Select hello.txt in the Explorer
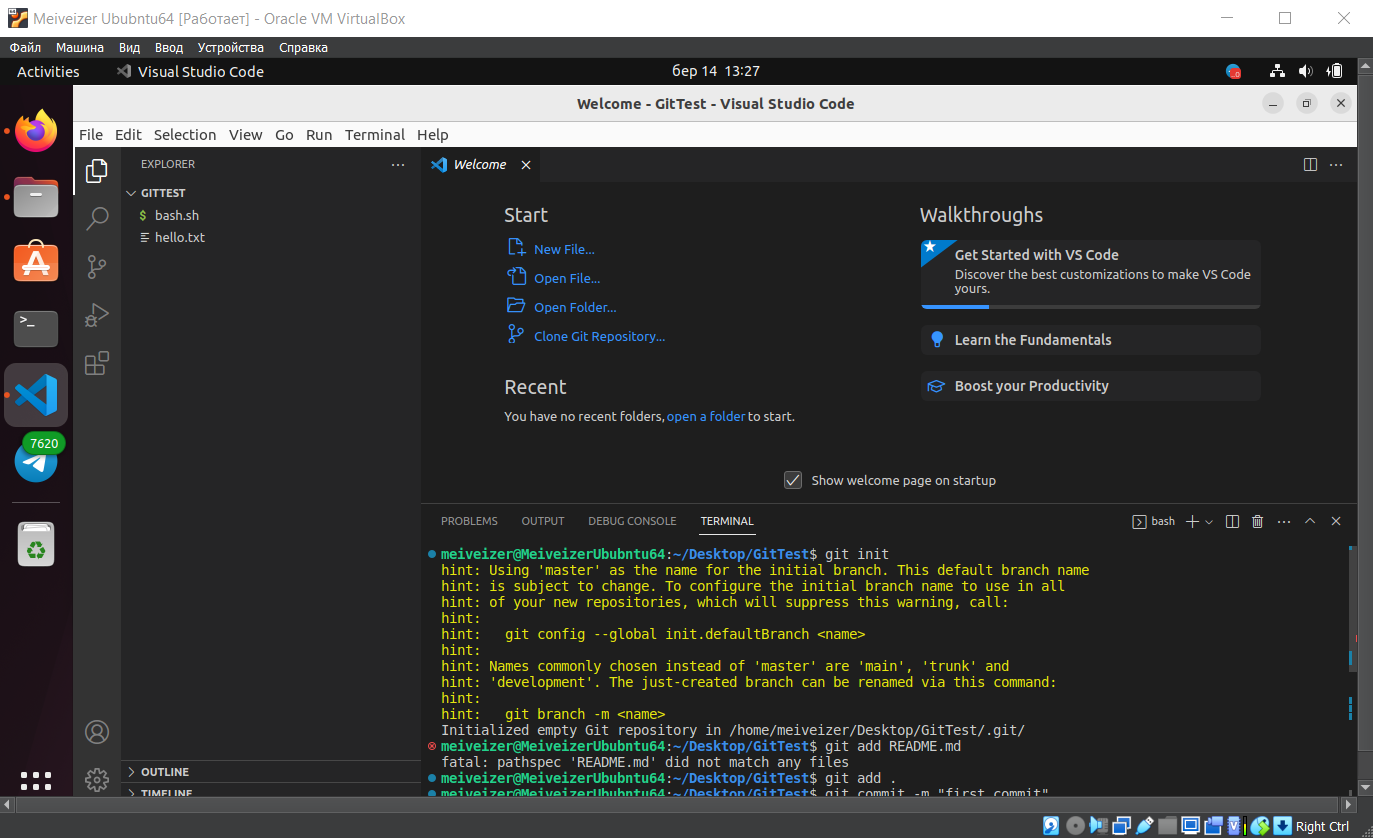The height and width of the screenshot is (838, 1373). tap(180, 237)
